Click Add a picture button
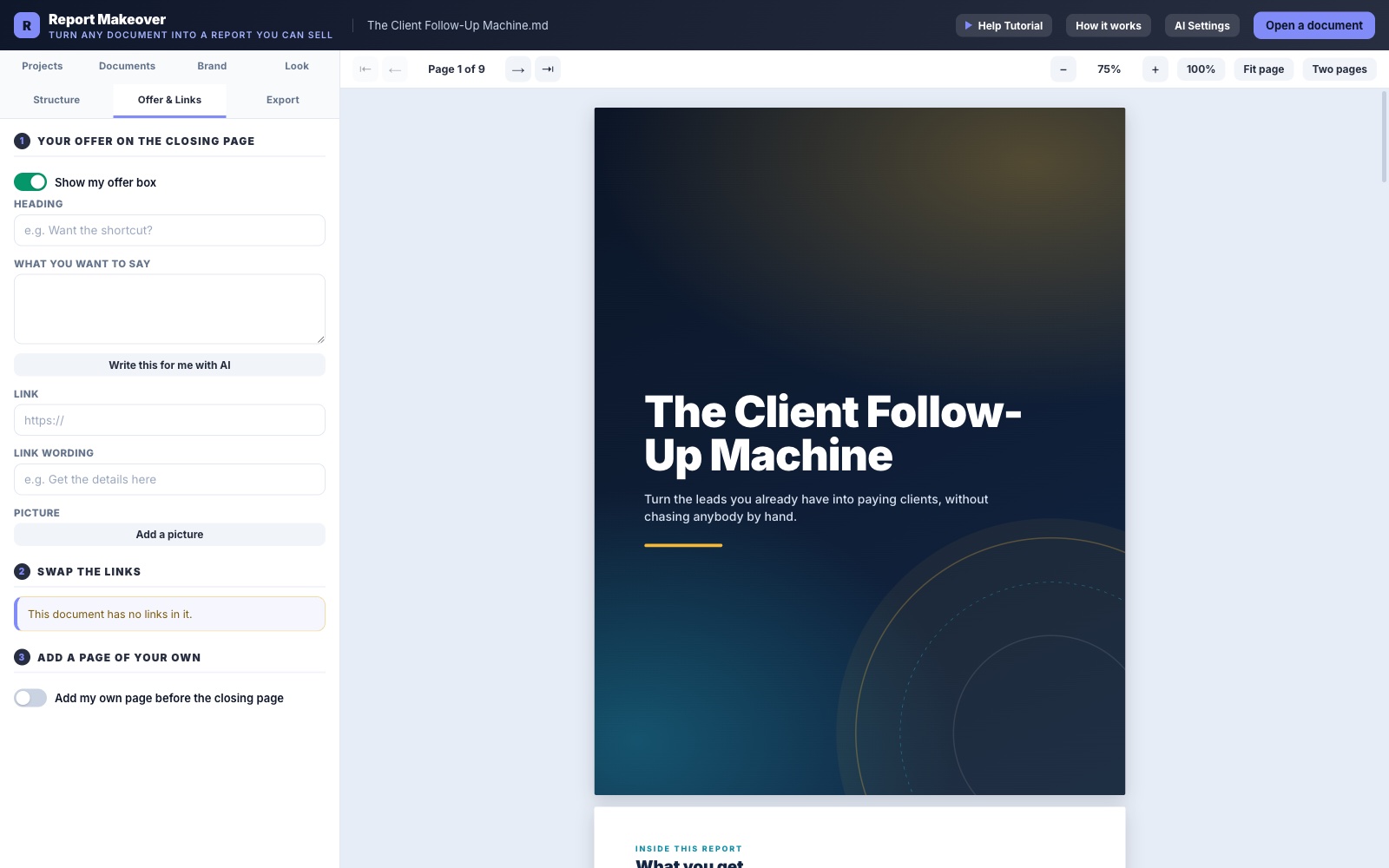The height and width of the screenshot is (868, 1389). (169, 535)
